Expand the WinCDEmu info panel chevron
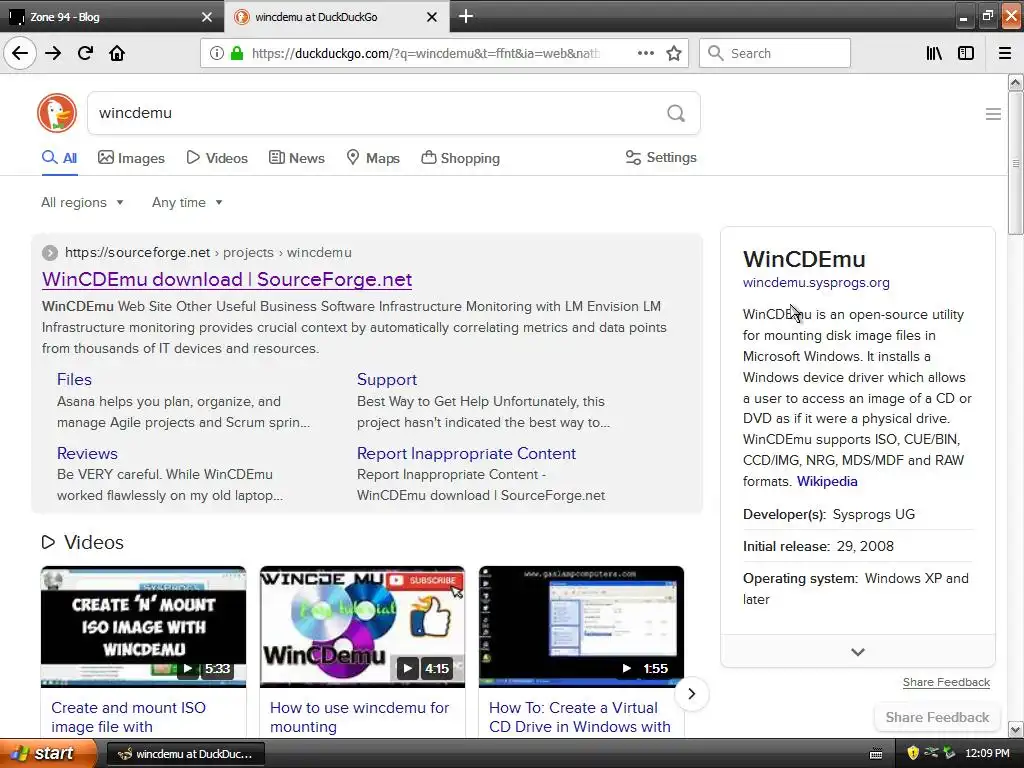The image size is (1024, 768). point(858,652)
